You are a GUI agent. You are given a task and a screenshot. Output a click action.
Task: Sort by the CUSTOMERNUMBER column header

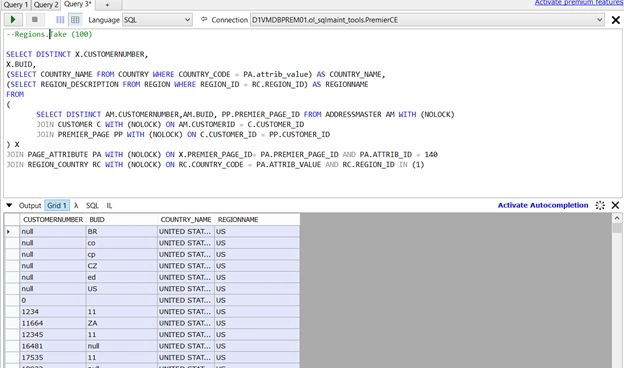click(x=53, y=220)
